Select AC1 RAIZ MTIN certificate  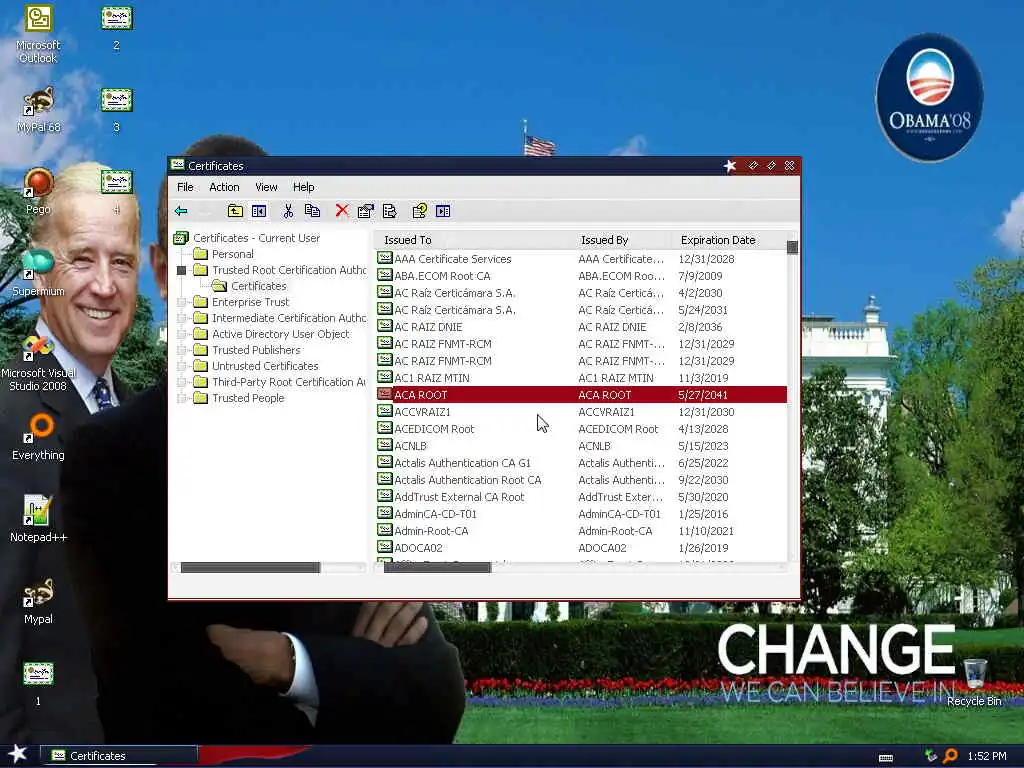point(581,377)
